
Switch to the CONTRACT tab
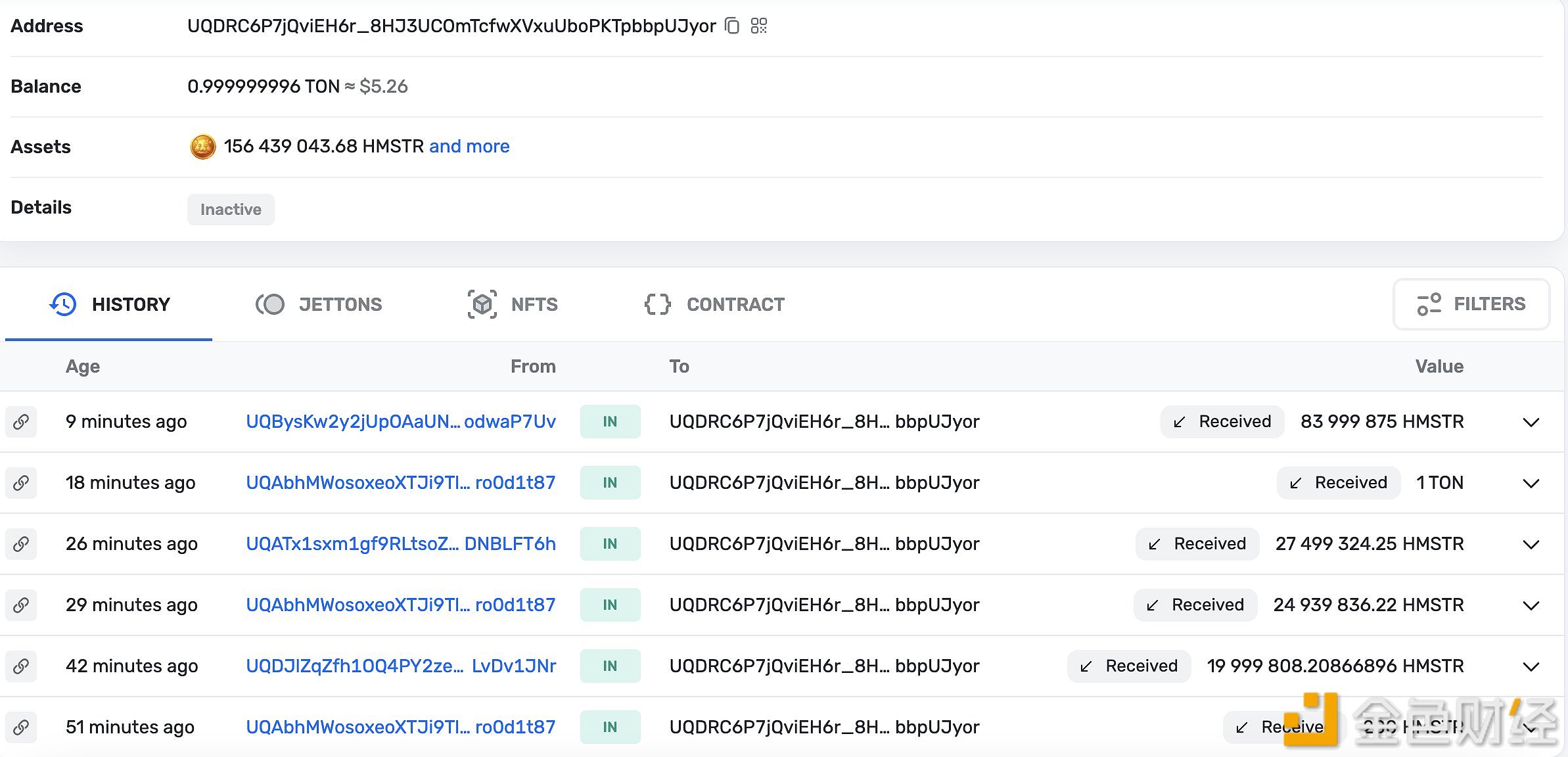coord(714,304)
